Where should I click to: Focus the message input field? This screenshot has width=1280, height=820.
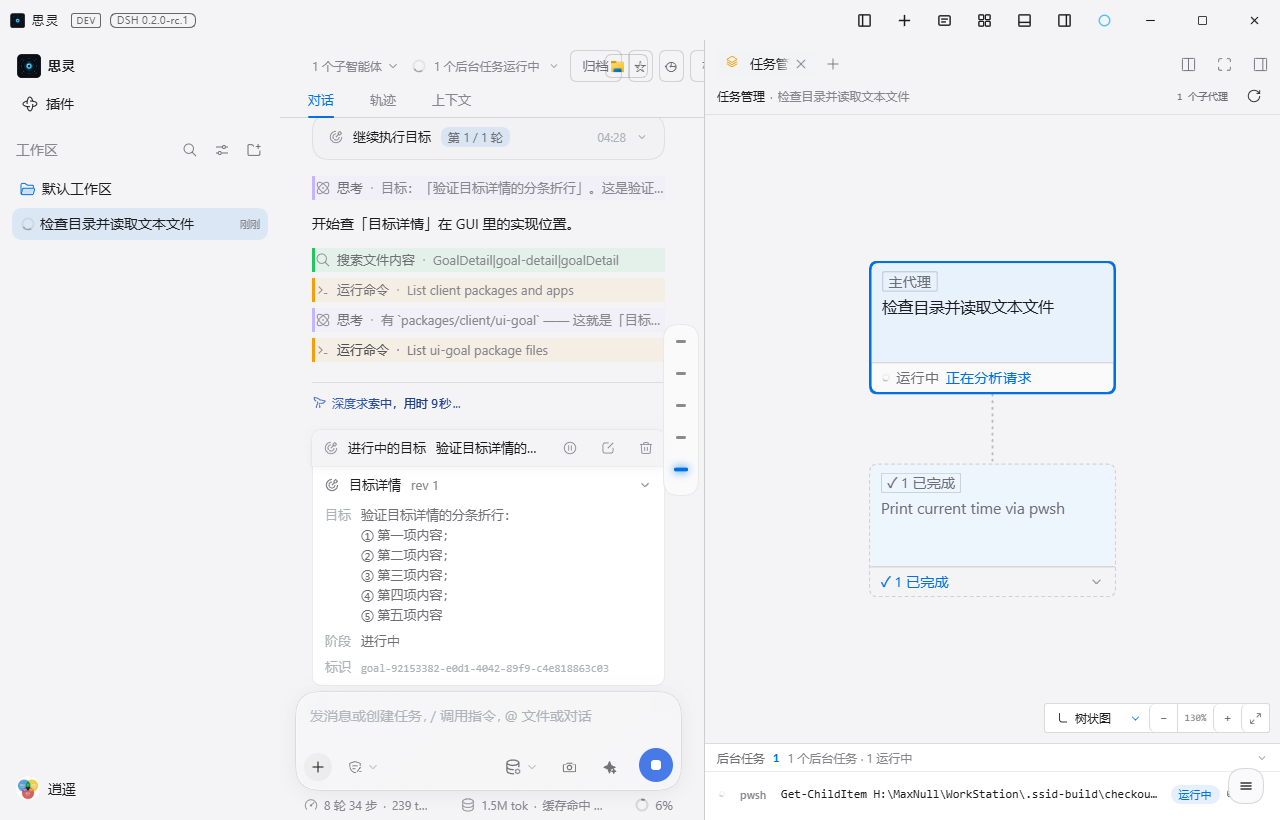[488, 716]
